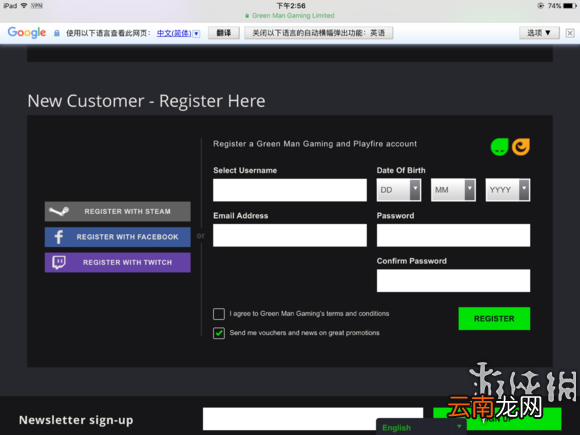Expand the English language selector
This screenshot has height=435, width=580.
[x=421, y=427]
